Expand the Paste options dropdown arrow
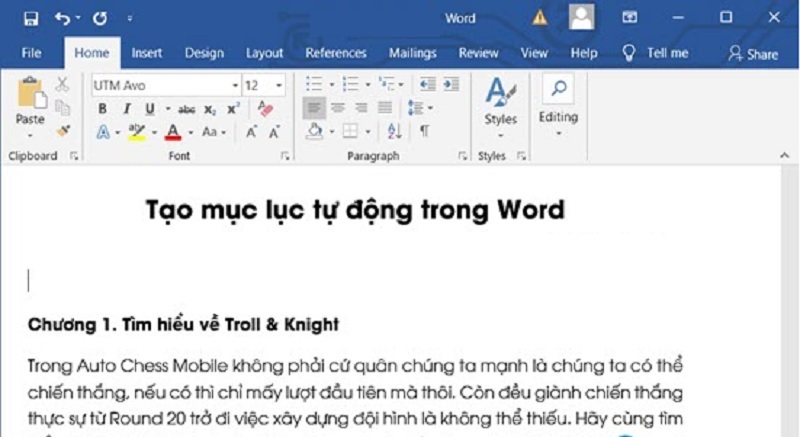800x437 pixels. [30, 135]
